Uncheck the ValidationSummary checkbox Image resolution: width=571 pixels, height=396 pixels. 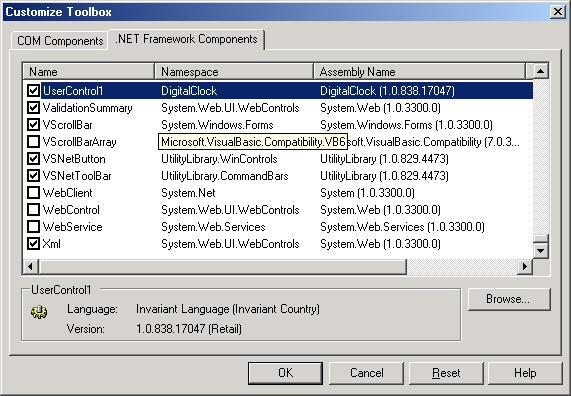[34, 107]
